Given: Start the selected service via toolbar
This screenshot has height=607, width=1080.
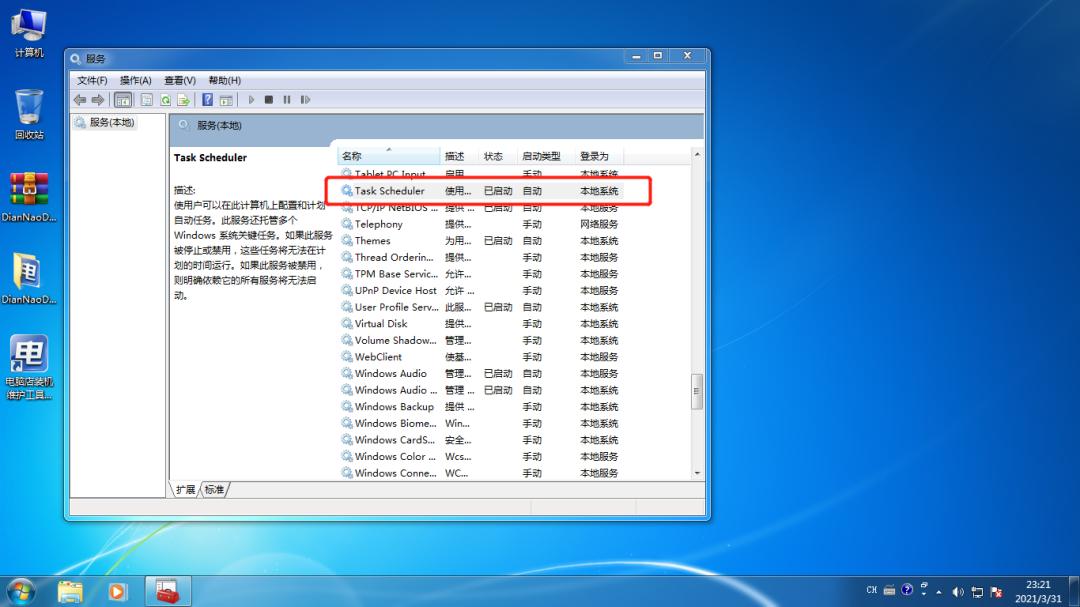Looking at the screenshot, I should pos(250,99).
